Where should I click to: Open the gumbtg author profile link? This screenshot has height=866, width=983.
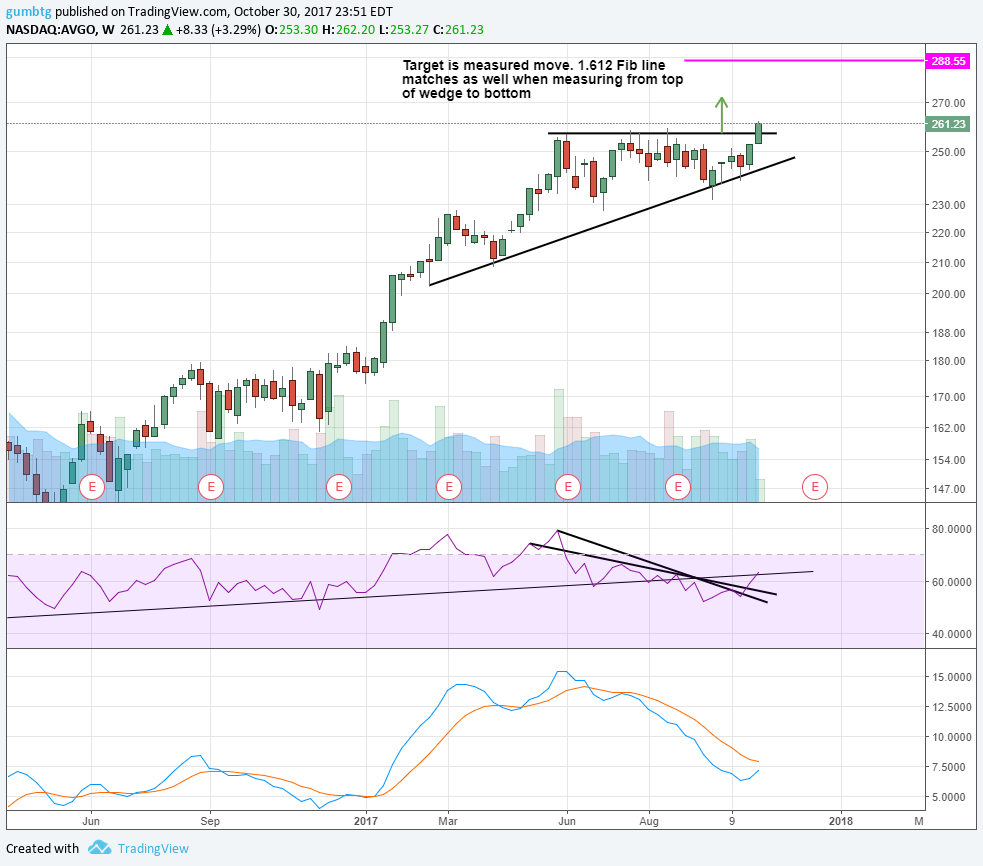[29, 11]
